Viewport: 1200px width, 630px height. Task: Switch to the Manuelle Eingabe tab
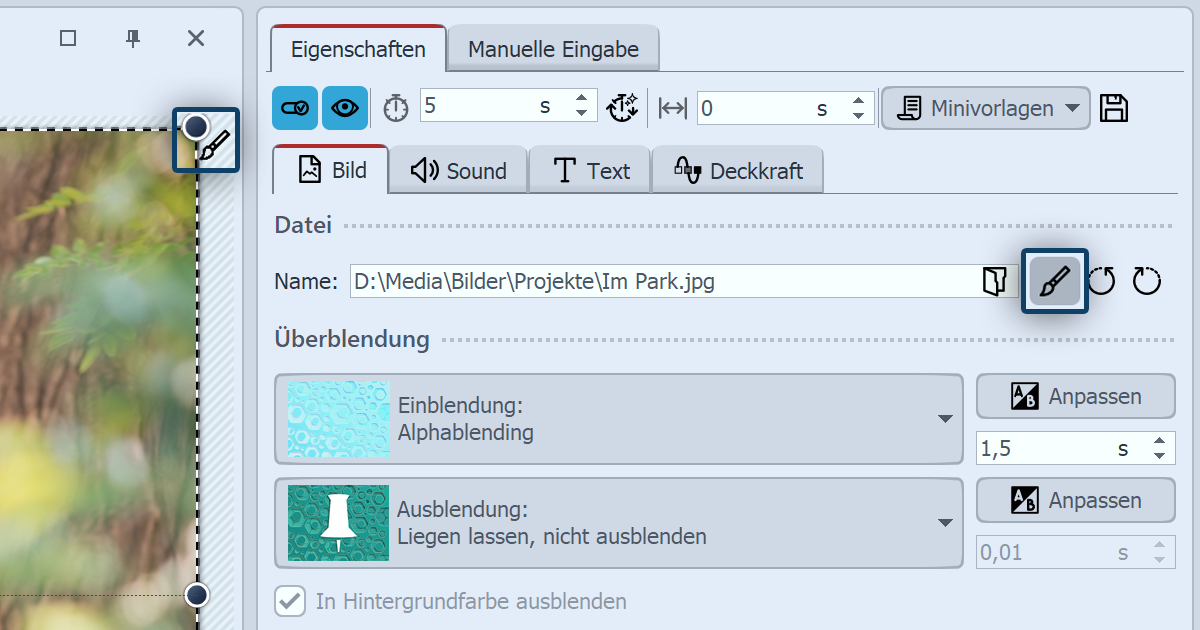pyautogui.click(x=553, y=46)
